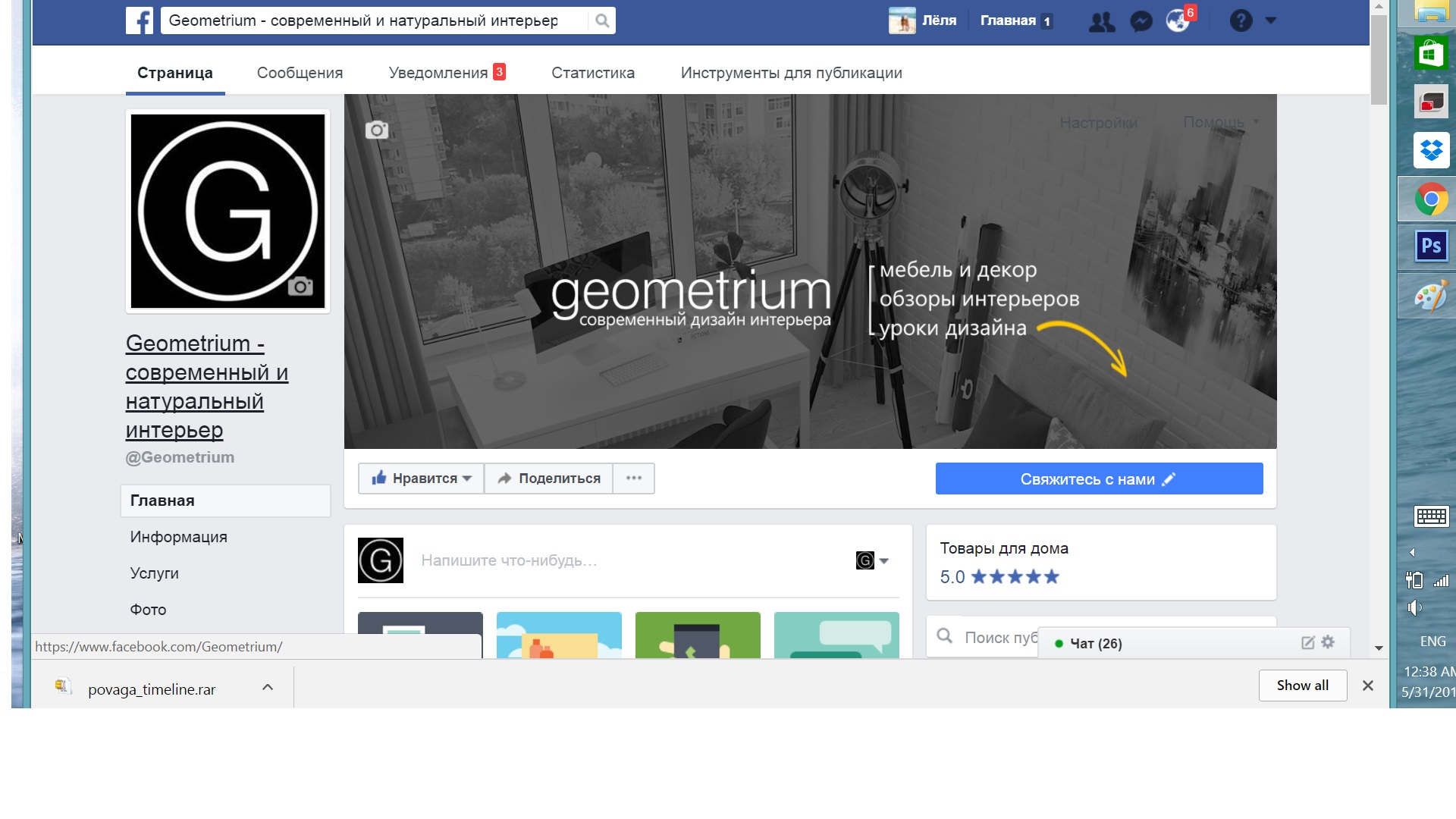
Task: Open the Нравится dropdown button
Action: [421, 479]
